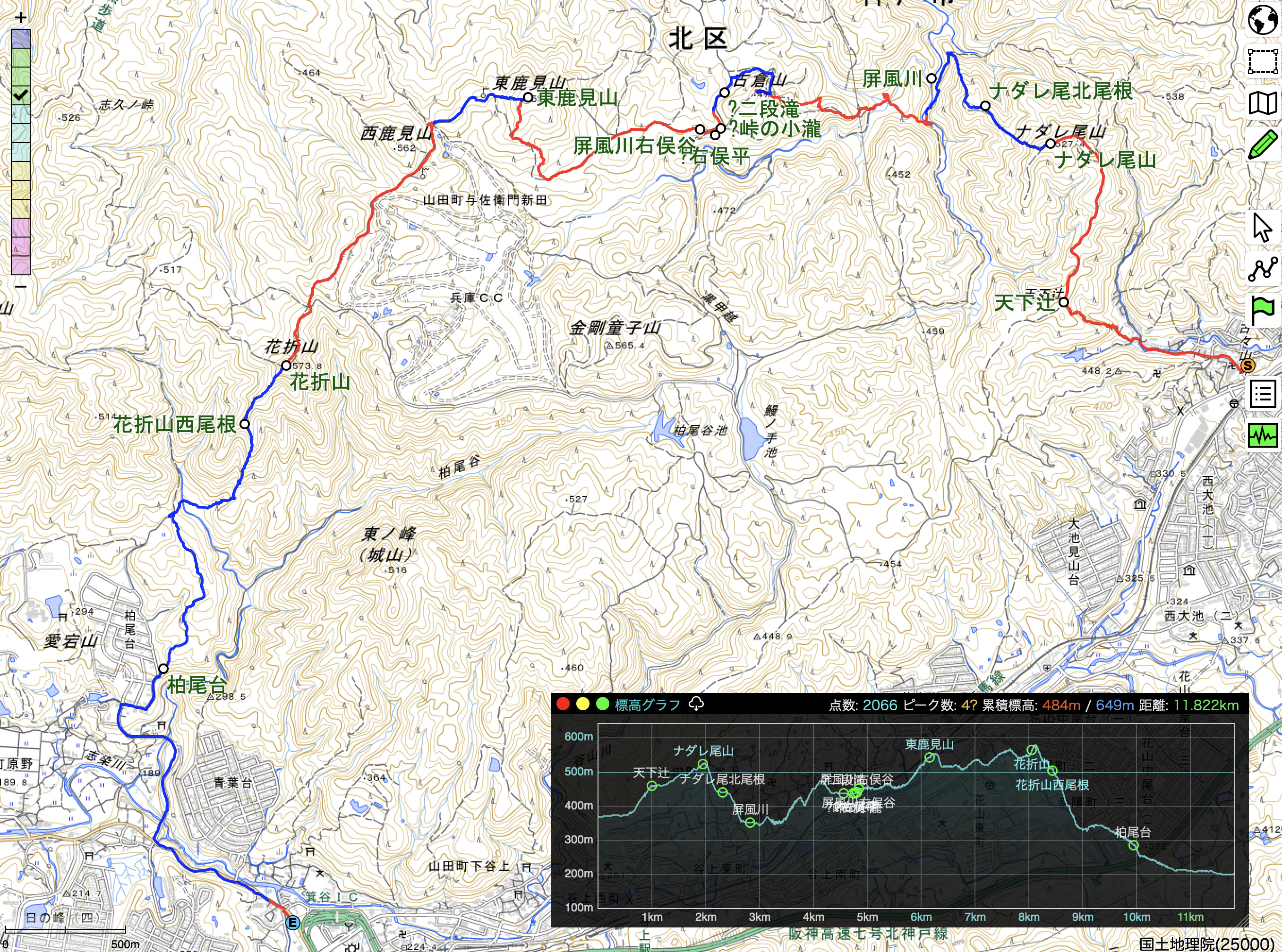Click the green flag waypoint tool
Screen dimensions: 1282x952
pyautogui.click(x=1263, y=311)
